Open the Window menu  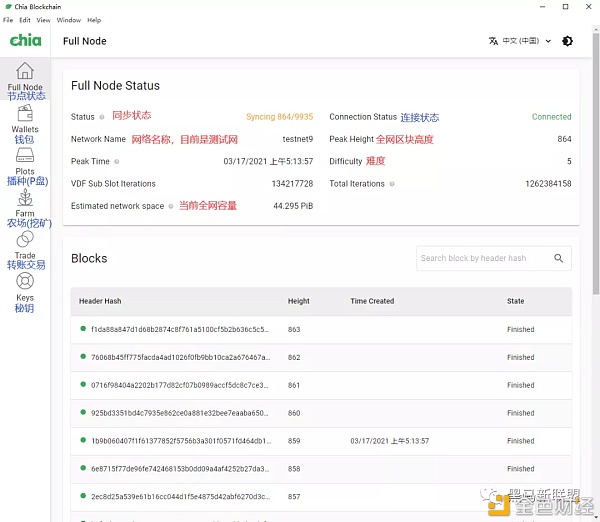(69, 20)
